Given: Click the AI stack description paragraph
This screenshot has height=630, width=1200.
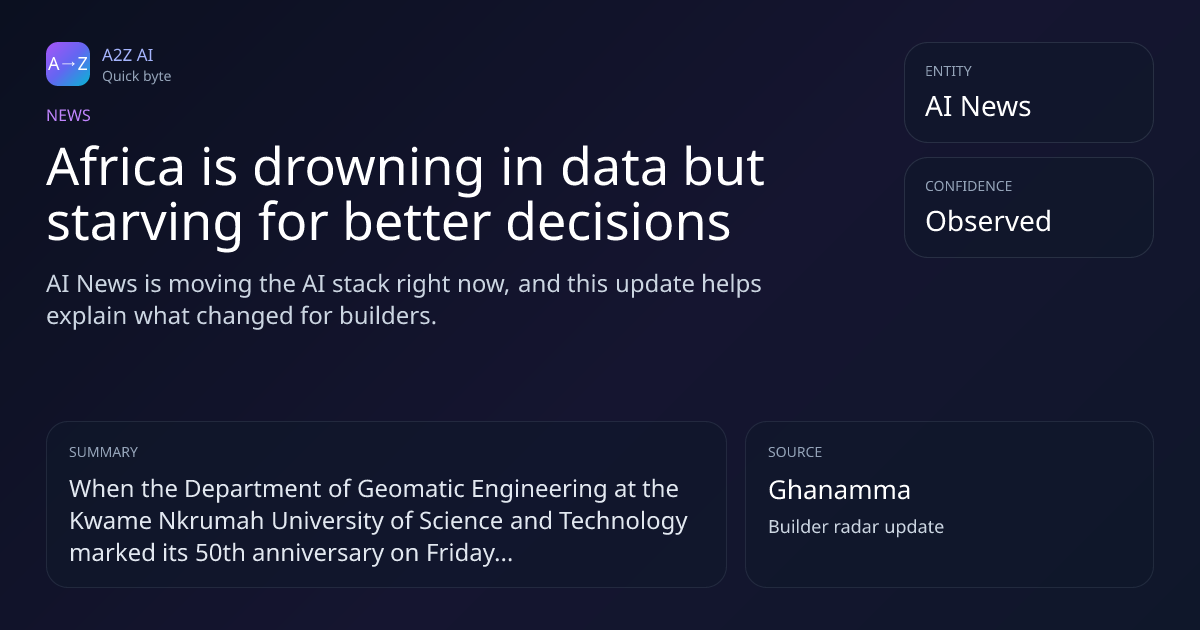Looking at the screenshot, I should click(x=404, y=299).
